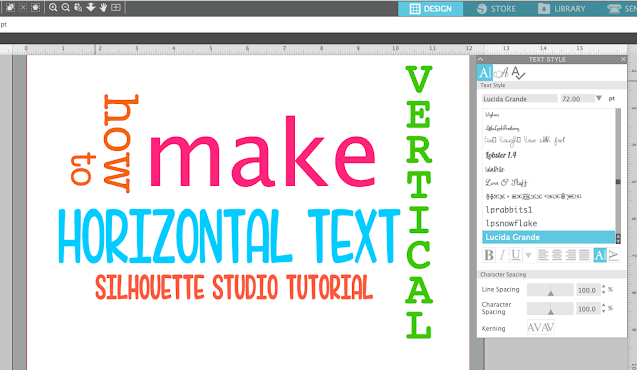
Task: Choose right text alignment icon
Action: click(x=570, y=255)
